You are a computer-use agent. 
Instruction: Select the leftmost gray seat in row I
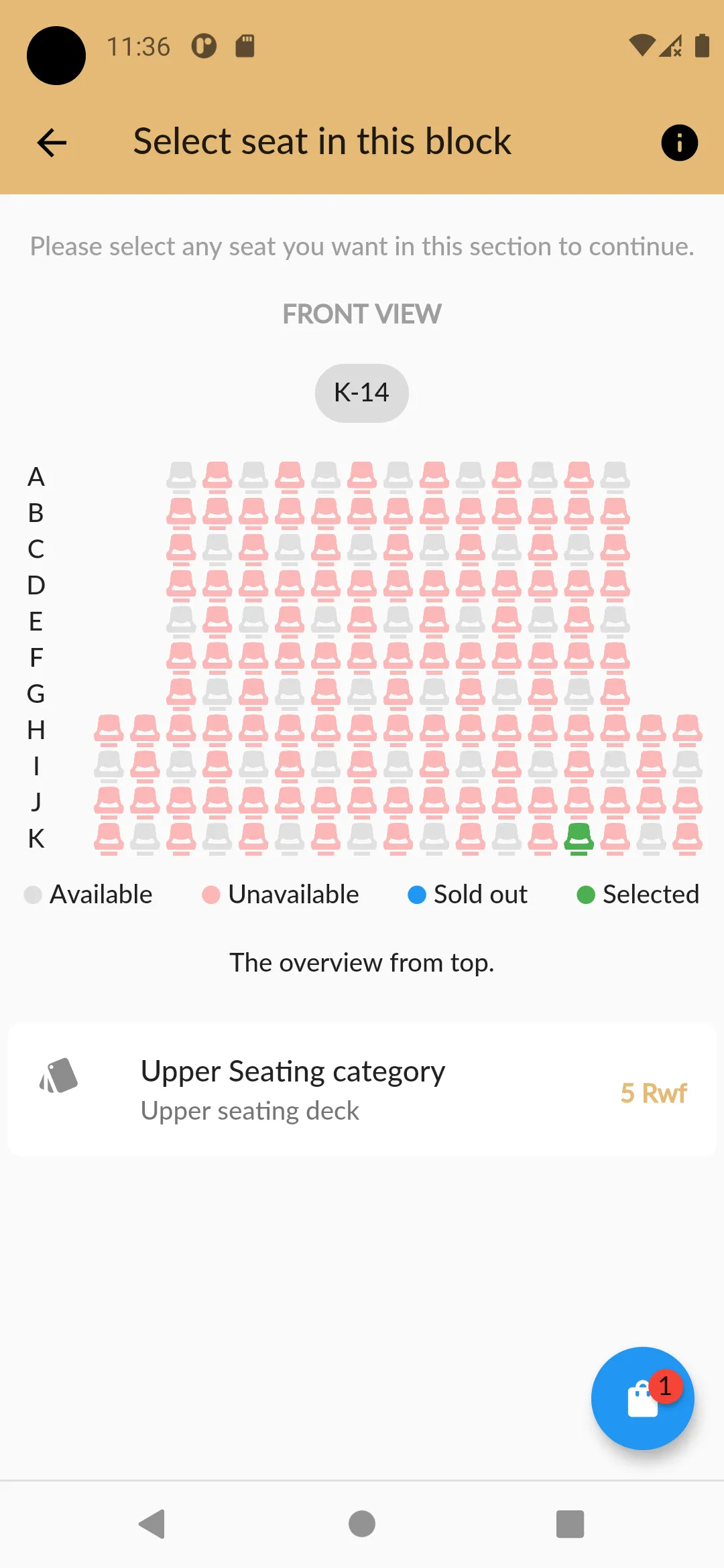click(109, 767)
